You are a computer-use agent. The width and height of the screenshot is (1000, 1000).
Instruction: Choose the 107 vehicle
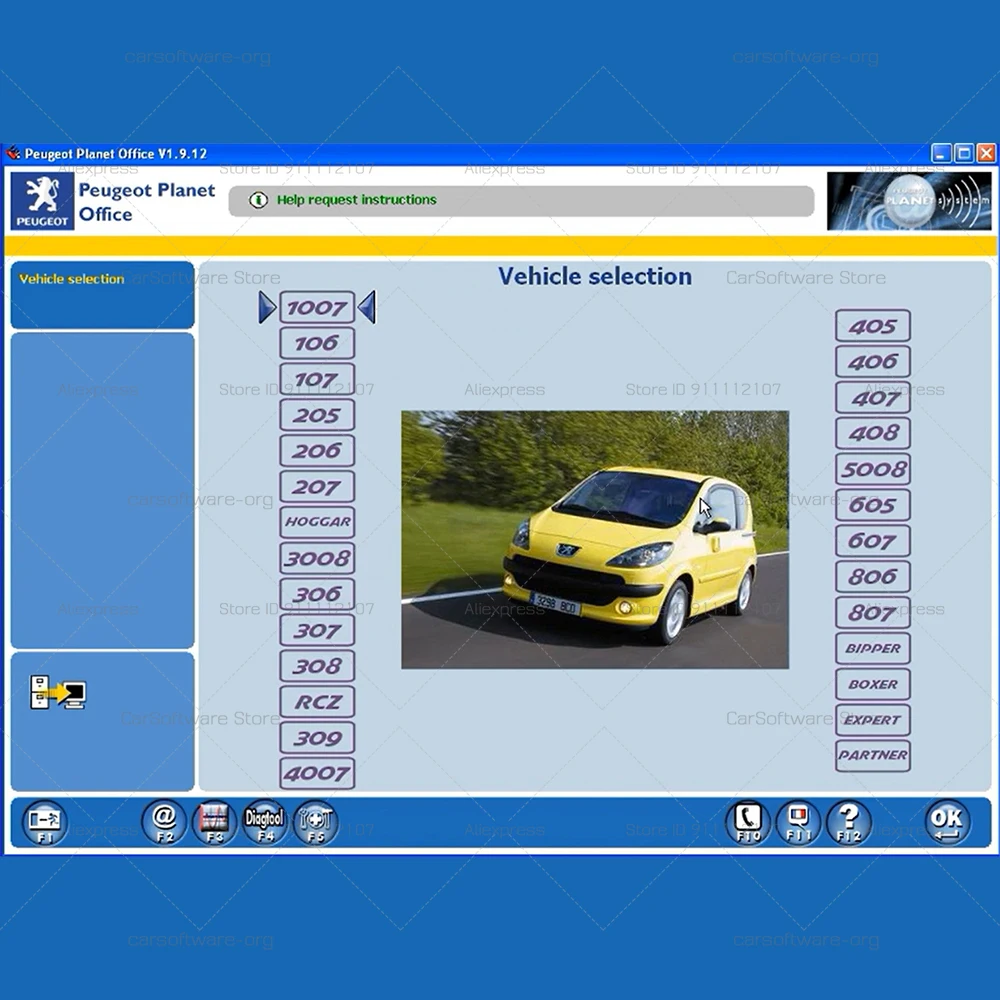317,379
